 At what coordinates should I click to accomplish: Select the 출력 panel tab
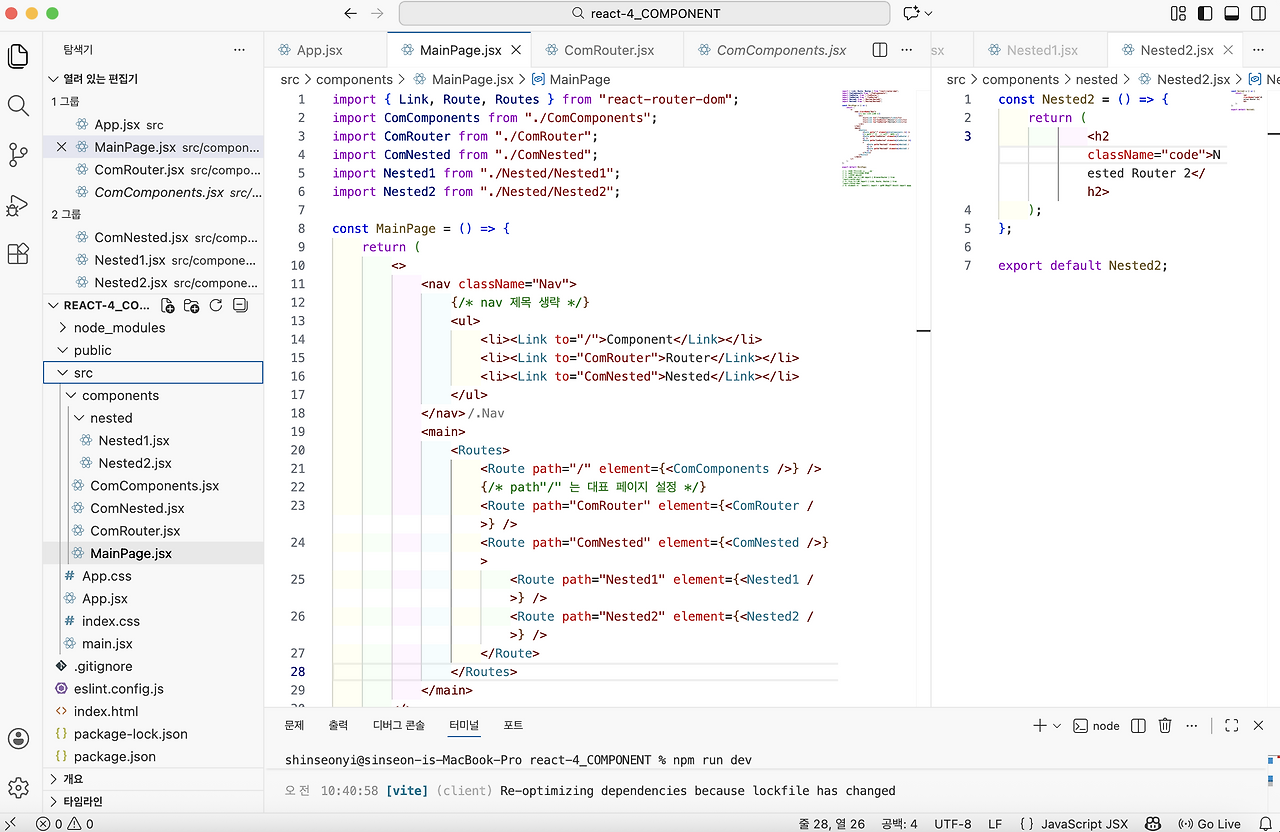pyautogui.click(x=338, y=725)
